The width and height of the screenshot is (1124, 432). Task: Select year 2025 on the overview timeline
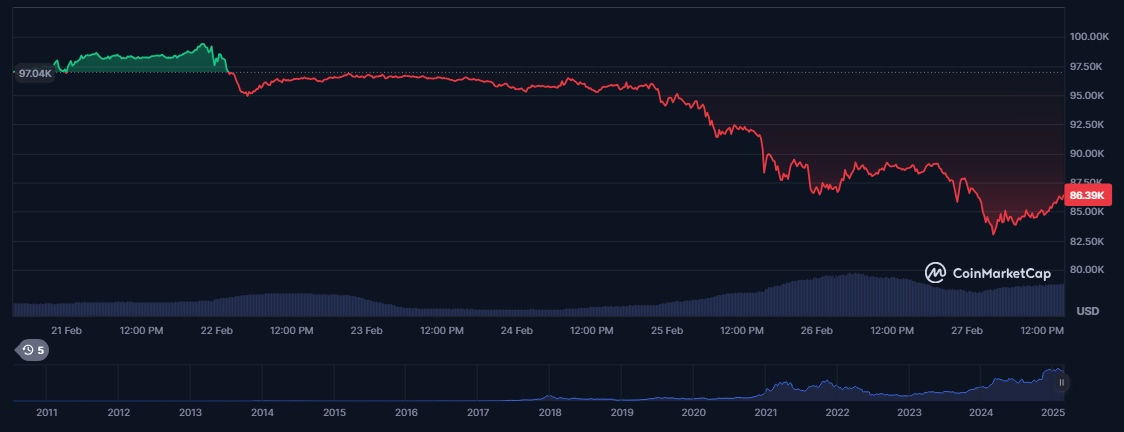coord(1053,413)
